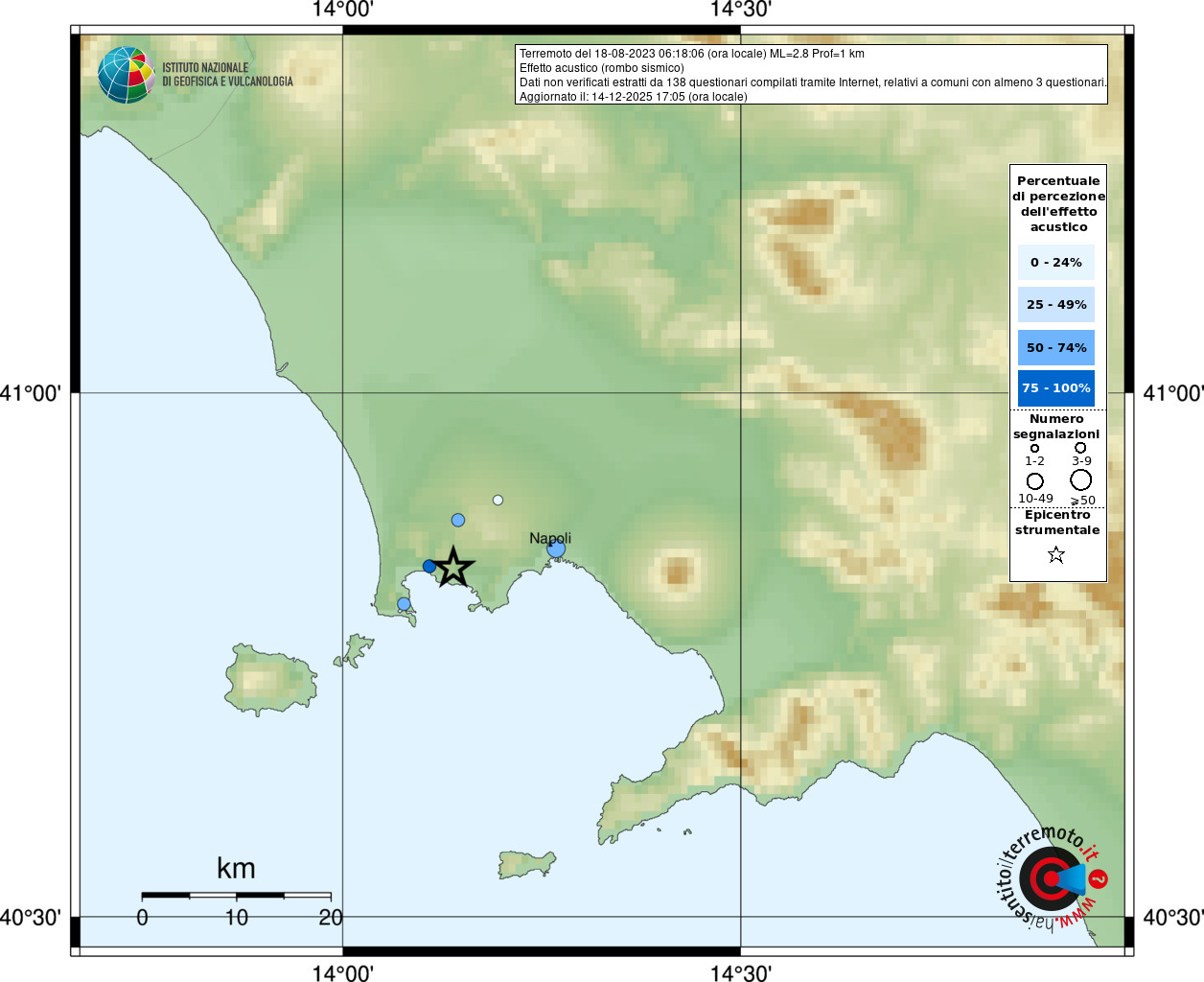Click the Istituto Nazionale di Geofisica e Vulcanologia text
This screenshot has height=982, width=1204.
(x=227, y=75)
